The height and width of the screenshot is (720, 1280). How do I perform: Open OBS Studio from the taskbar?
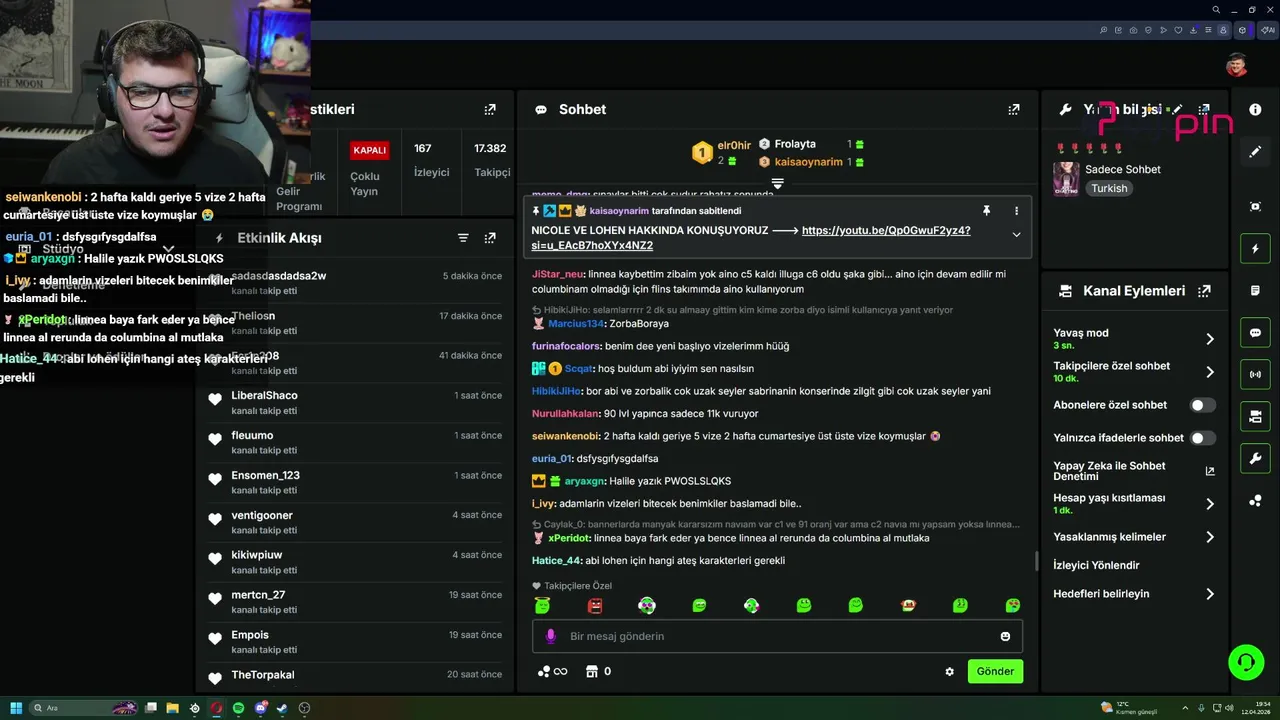tap(304, 708)
